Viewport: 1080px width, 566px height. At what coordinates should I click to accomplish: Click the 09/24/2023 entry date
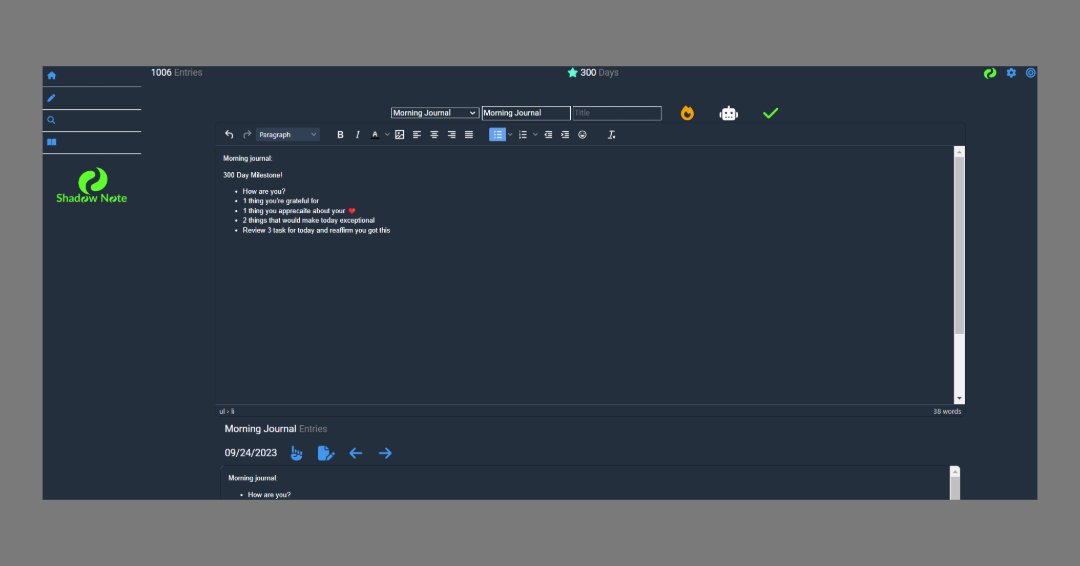[251, 453]
